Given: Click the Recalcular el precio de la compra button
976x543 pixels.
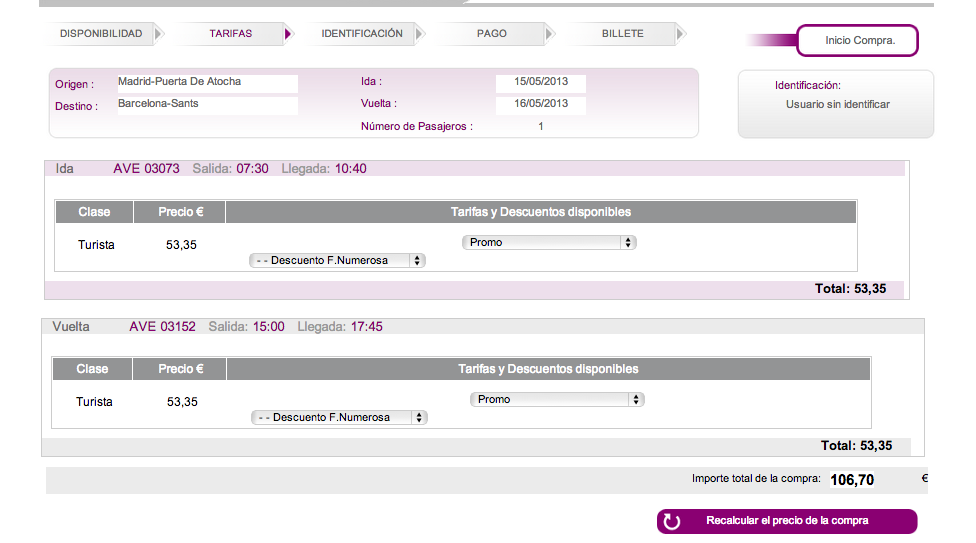Looking at the screenshot, I should click(x=786, y=521).
